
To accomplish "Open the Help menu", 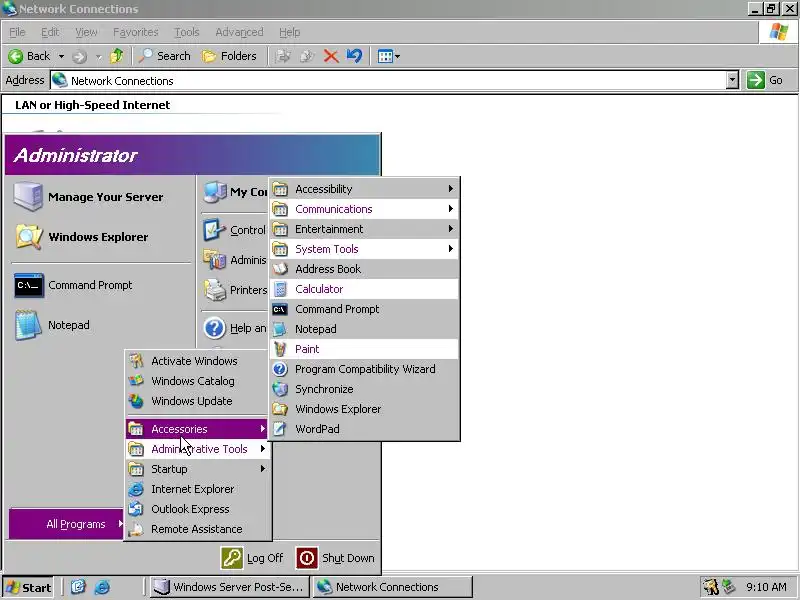I will (x=289, y=32).
